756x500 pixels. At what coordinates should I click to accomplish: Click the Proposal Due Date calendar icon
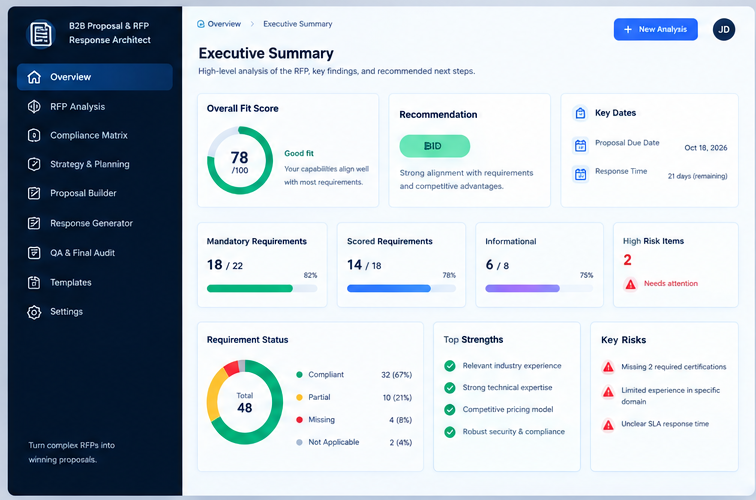tap(580, 145)
